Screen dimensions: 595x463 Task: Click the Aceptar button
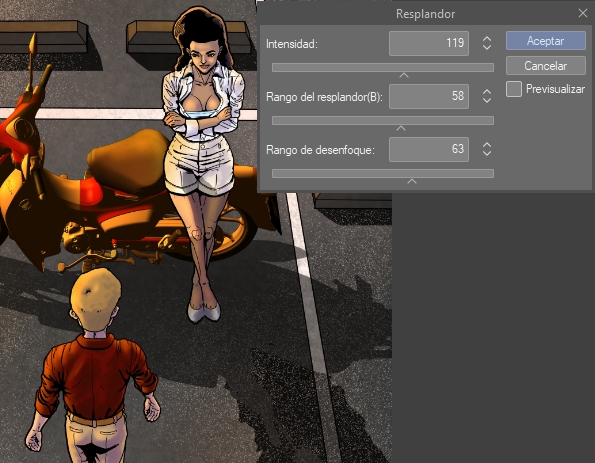point(546,41)
